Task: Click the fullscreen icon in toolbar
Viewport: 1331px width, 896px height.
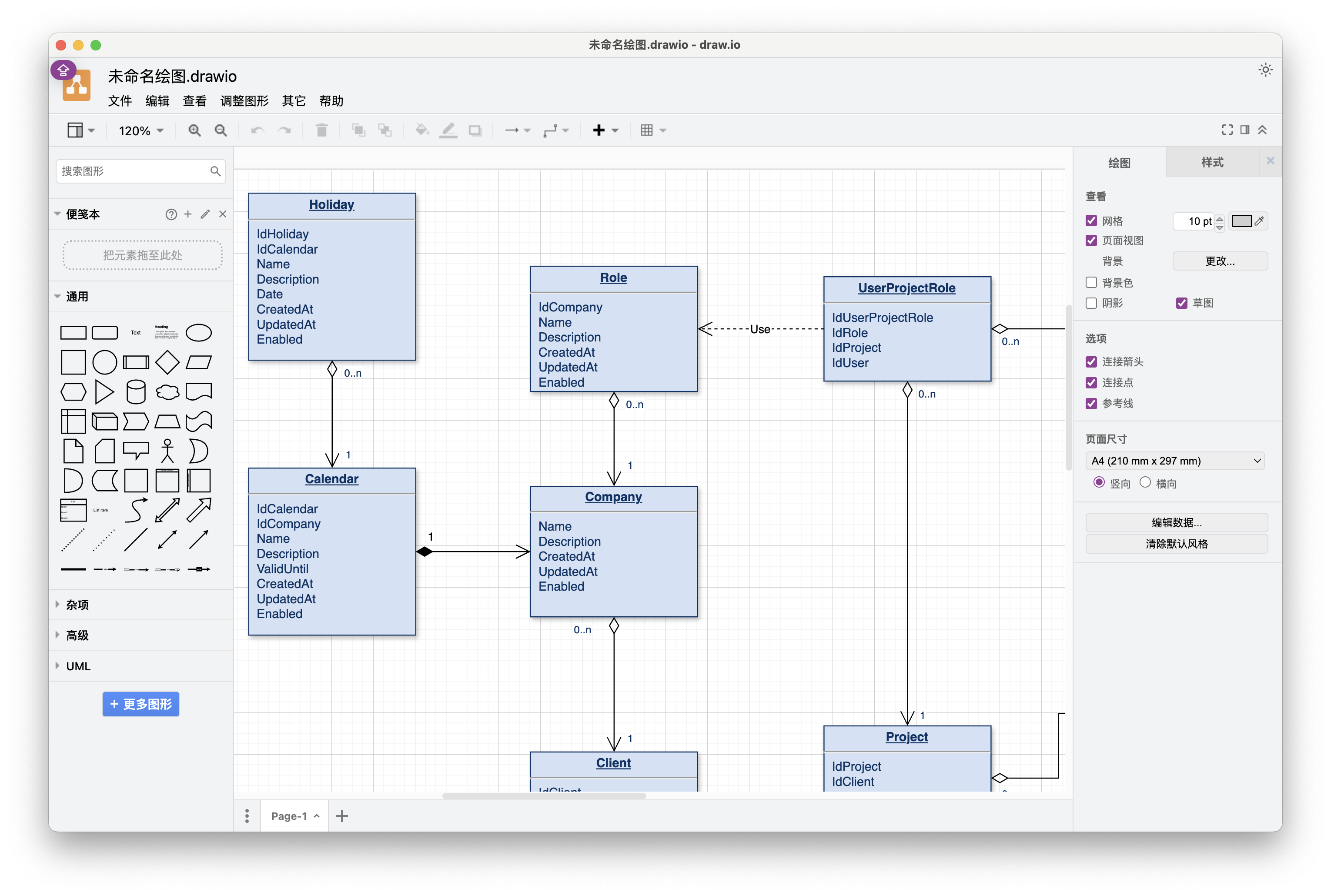Action: pos(1227,130)
